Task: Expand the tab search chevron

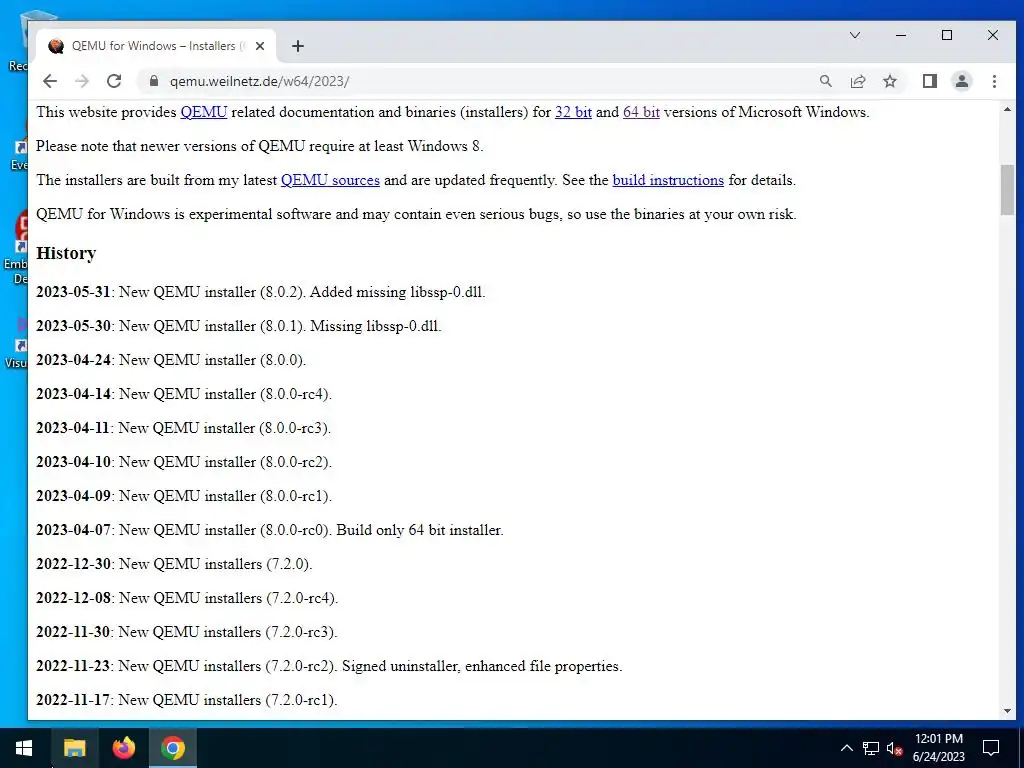Action: tap(855, 35)
